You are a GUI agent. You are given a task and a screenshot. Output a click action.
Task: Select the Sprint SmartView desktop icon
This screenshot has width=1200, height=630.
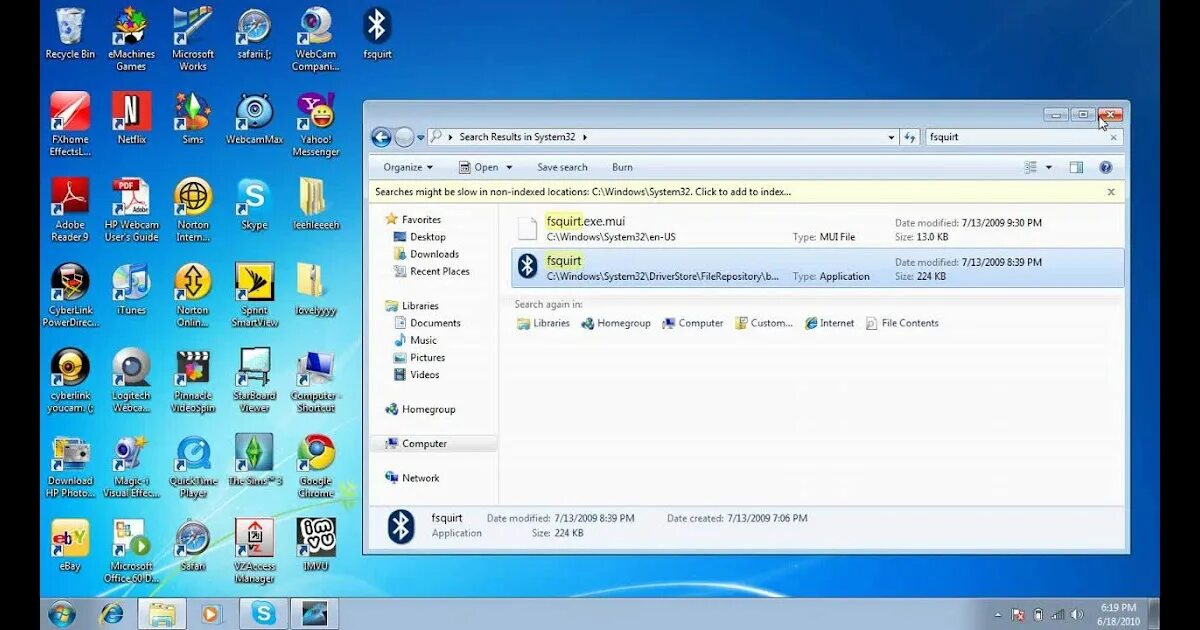254,295
